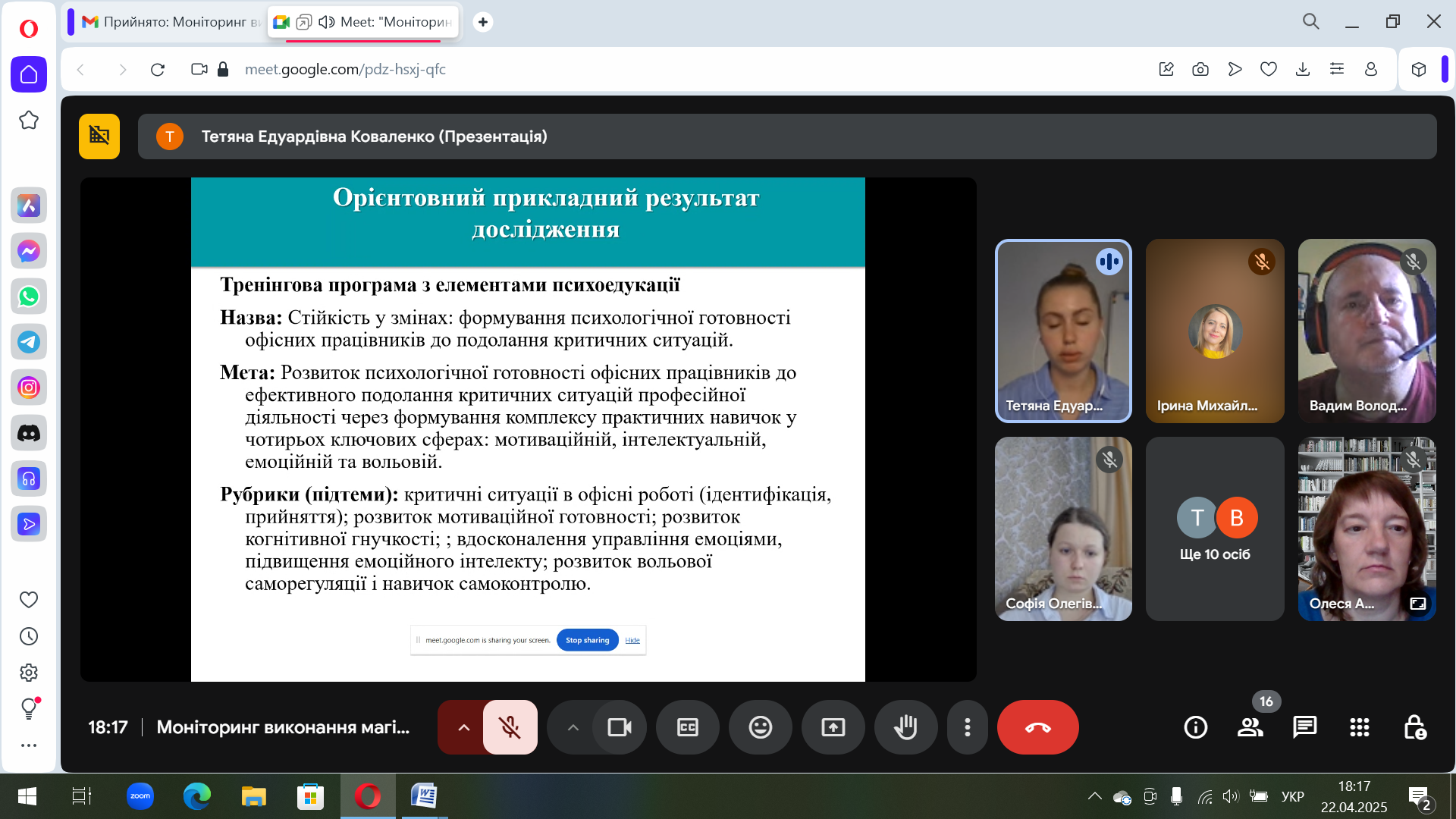Image resolution: width=1456 pixels, height=819 pixels.
Task: Start screen presentation
Action: click(x=833, y=726)
